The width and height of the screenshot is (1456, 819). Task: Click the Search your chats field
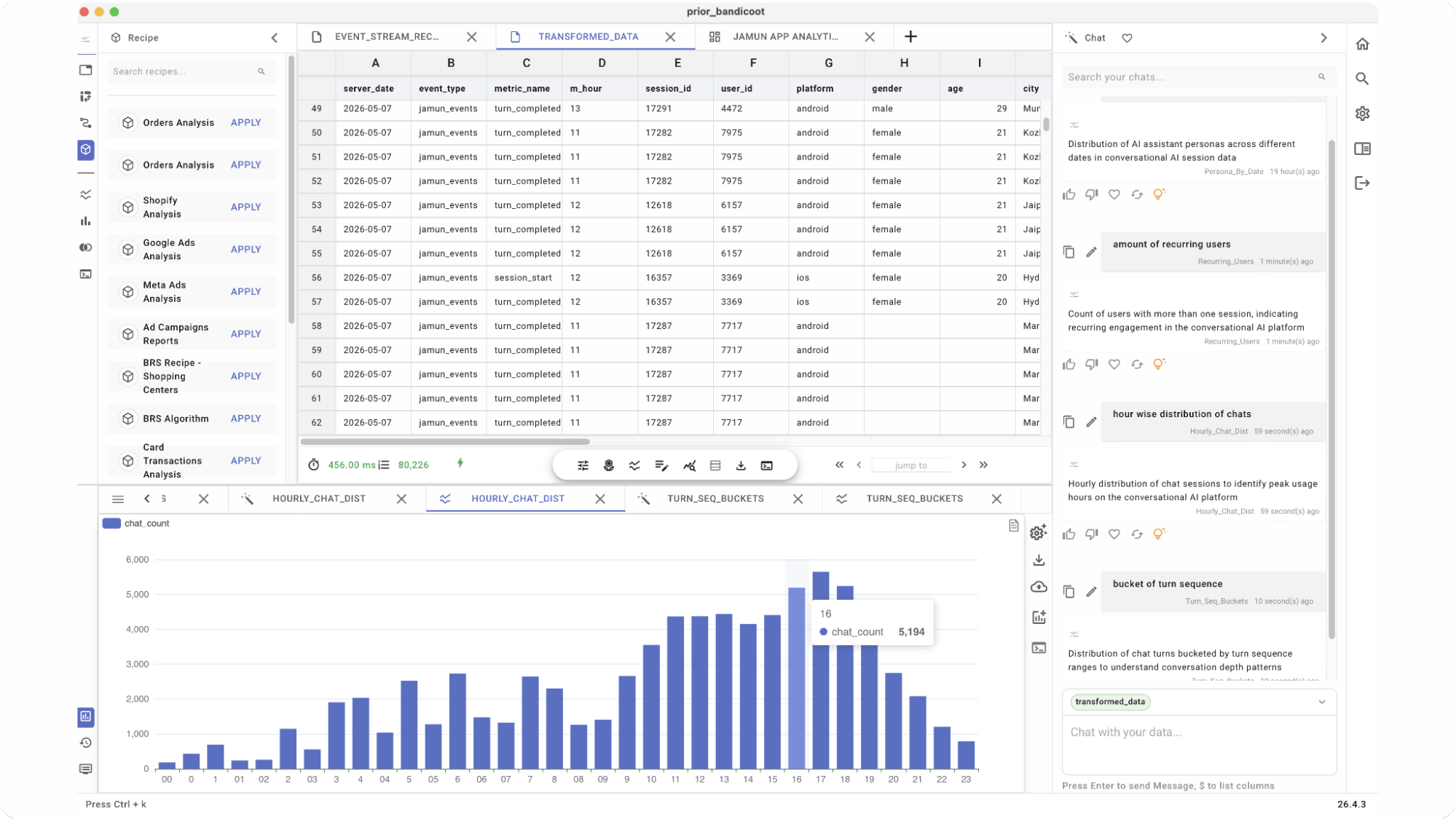(x=1198, y=77)
